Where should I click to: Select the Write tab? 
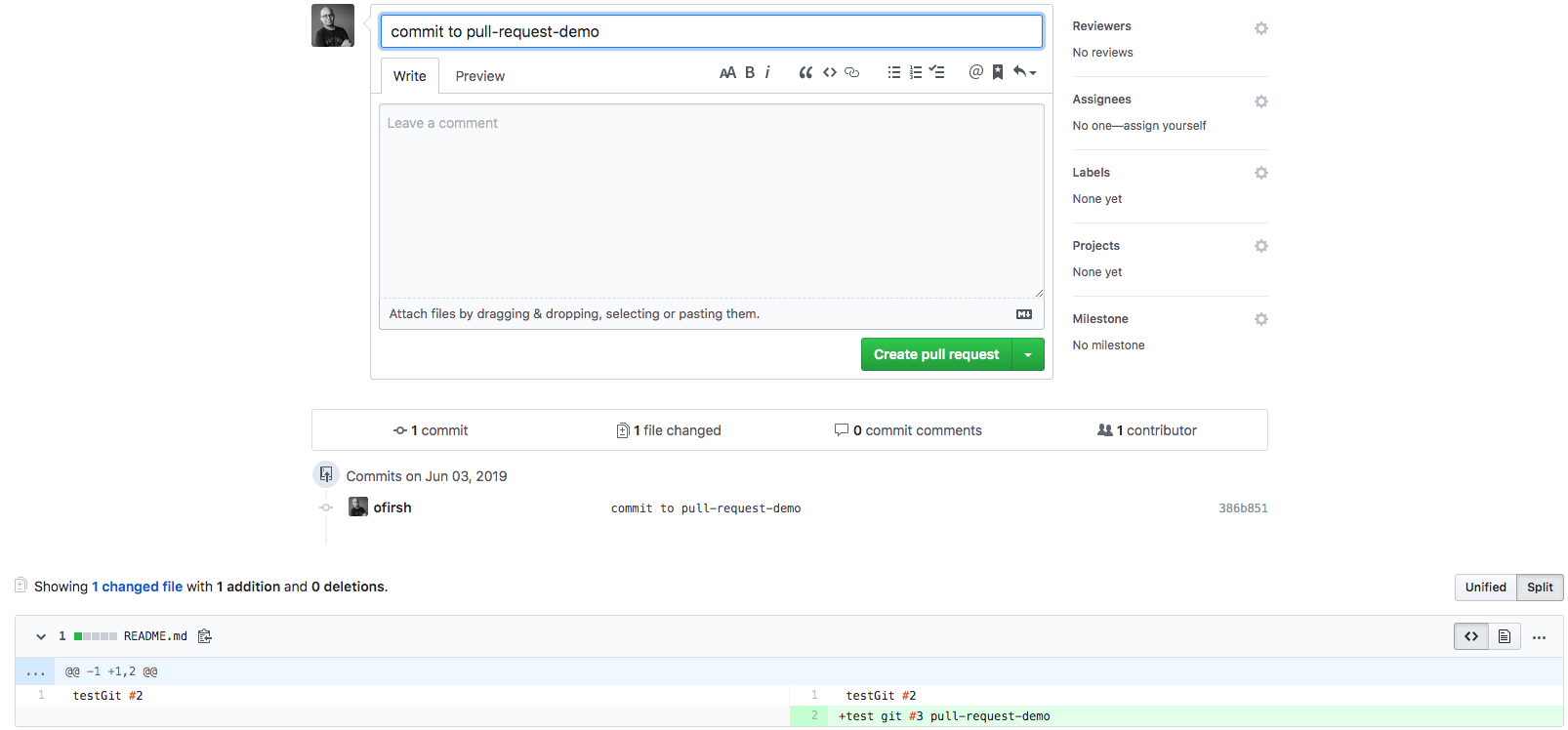click(x=409, y=76)
